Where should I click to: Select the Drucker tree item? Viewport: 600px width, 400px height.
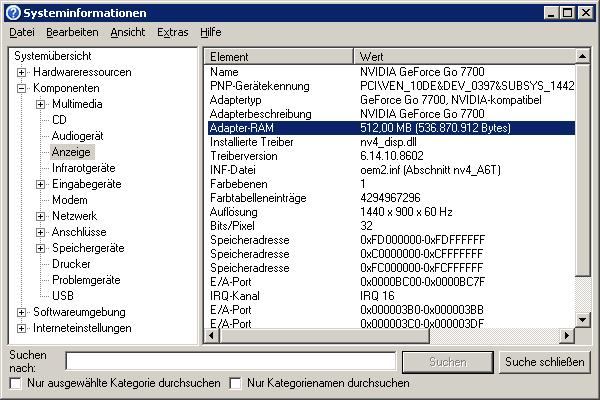coord(71,264)
